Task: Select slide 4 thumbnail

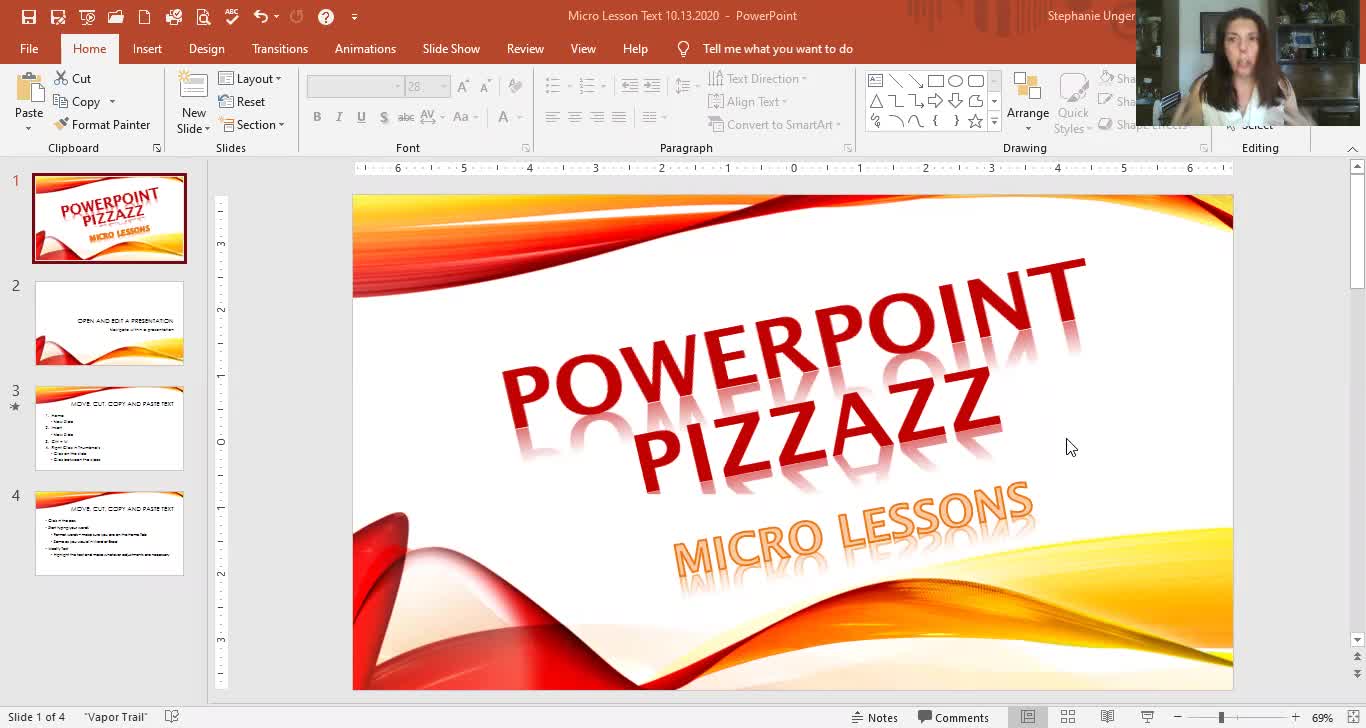Action: 110,533
